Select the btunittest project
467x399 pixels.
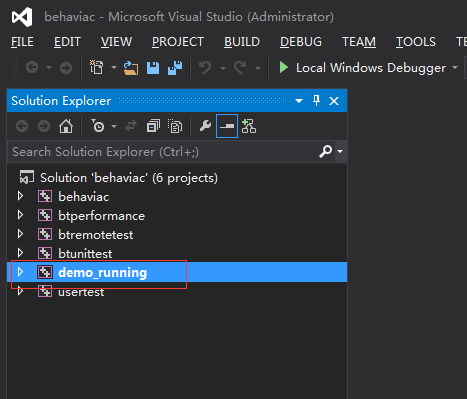pyautogui.click(x=85, y=254)
